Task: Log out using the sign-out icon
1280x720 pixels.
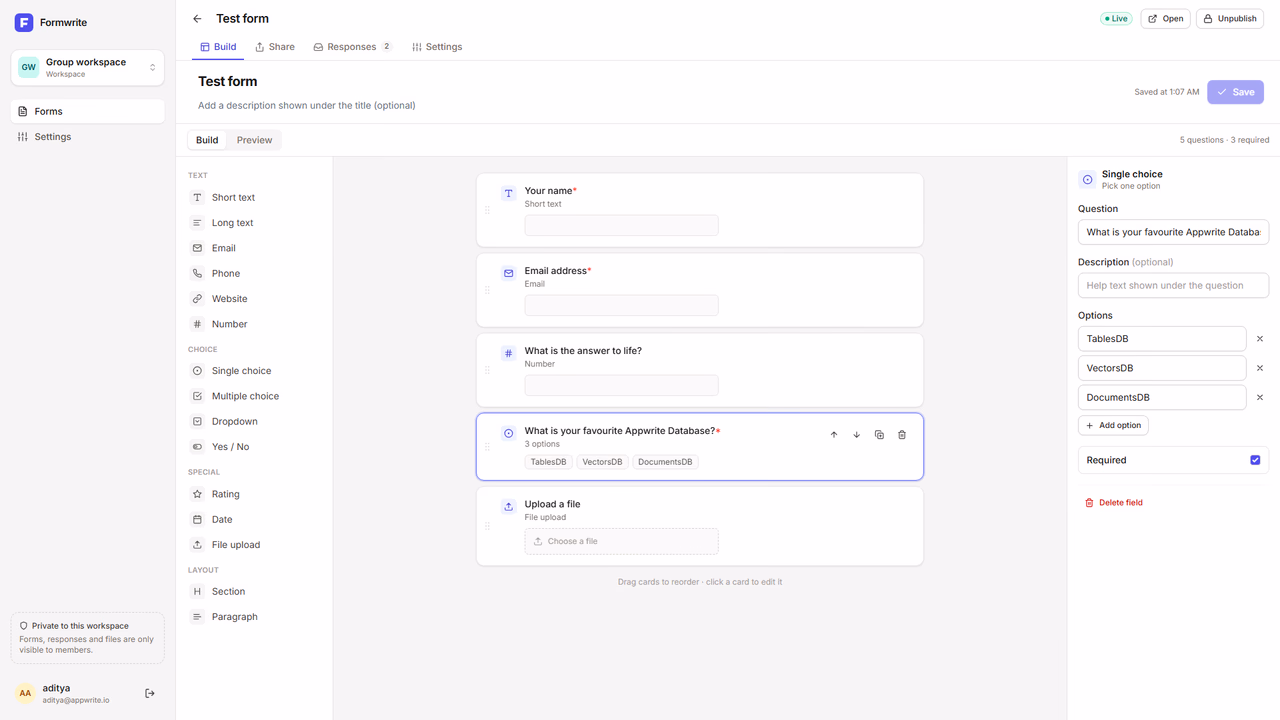Action: (x=150, y=693)
